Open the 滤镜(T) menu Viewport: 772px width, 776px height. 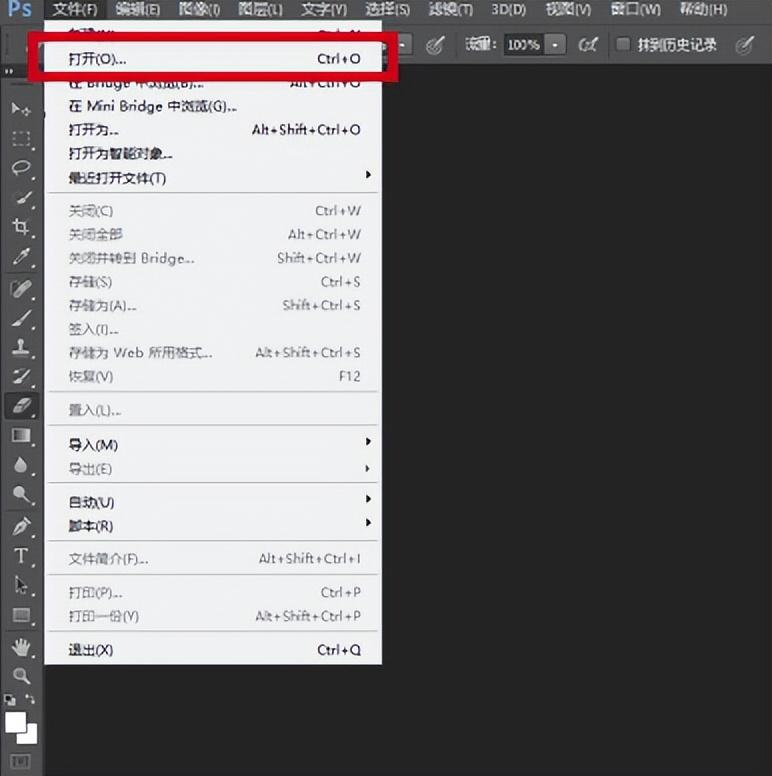451,9
